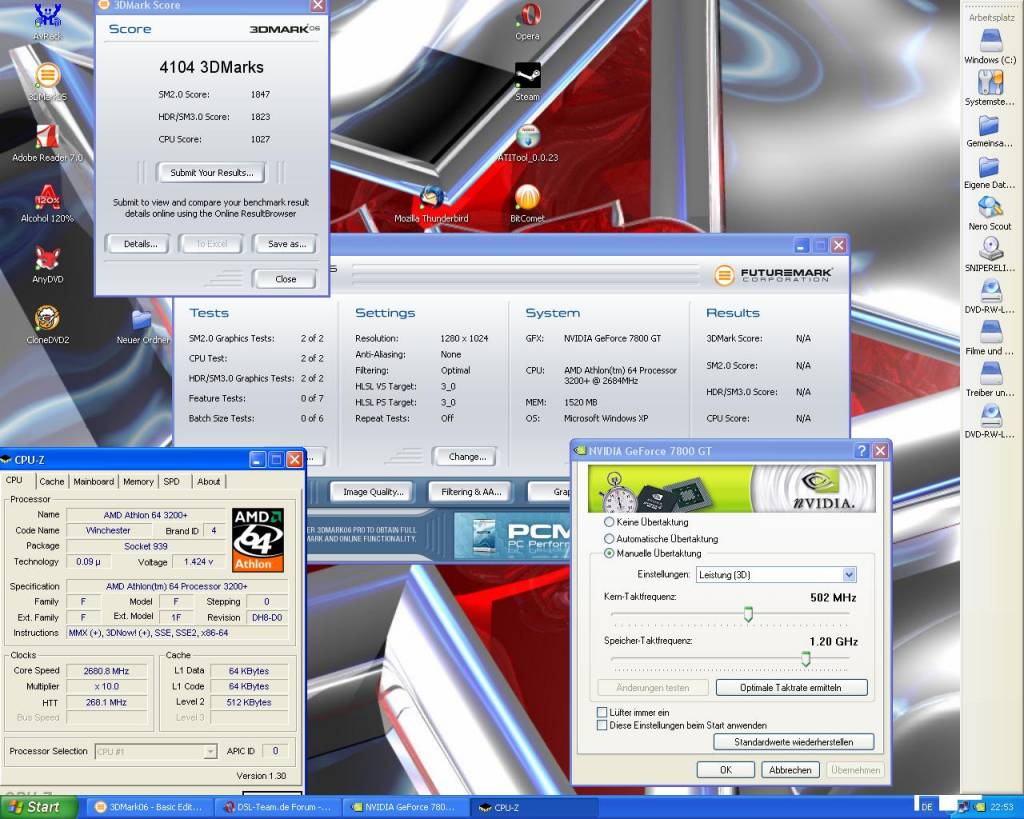Switch to the About tab in CPU-Z
The width and height of the screenshot is (1024, 819).
pos(209,481)
